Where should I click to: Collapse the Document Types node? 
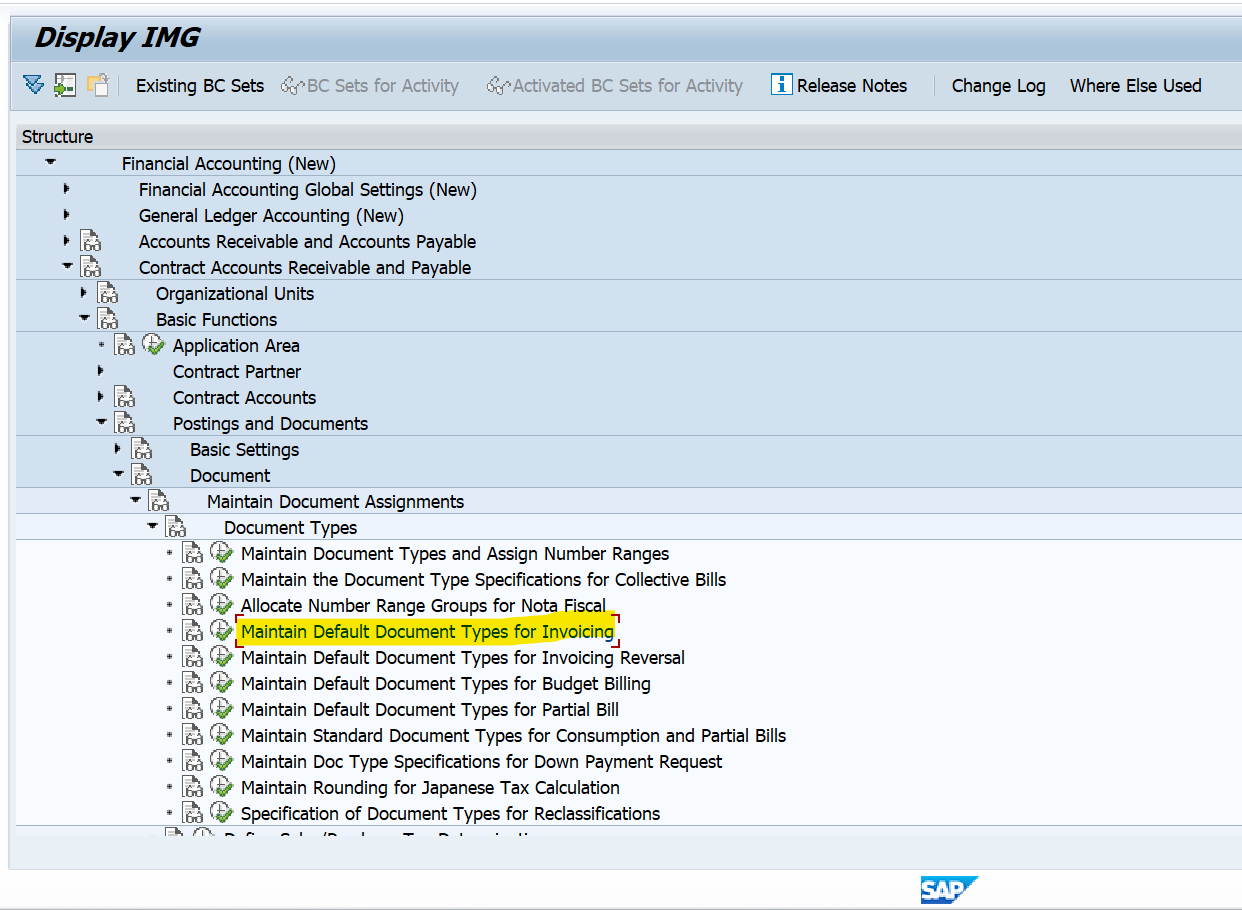pos(152,527)
